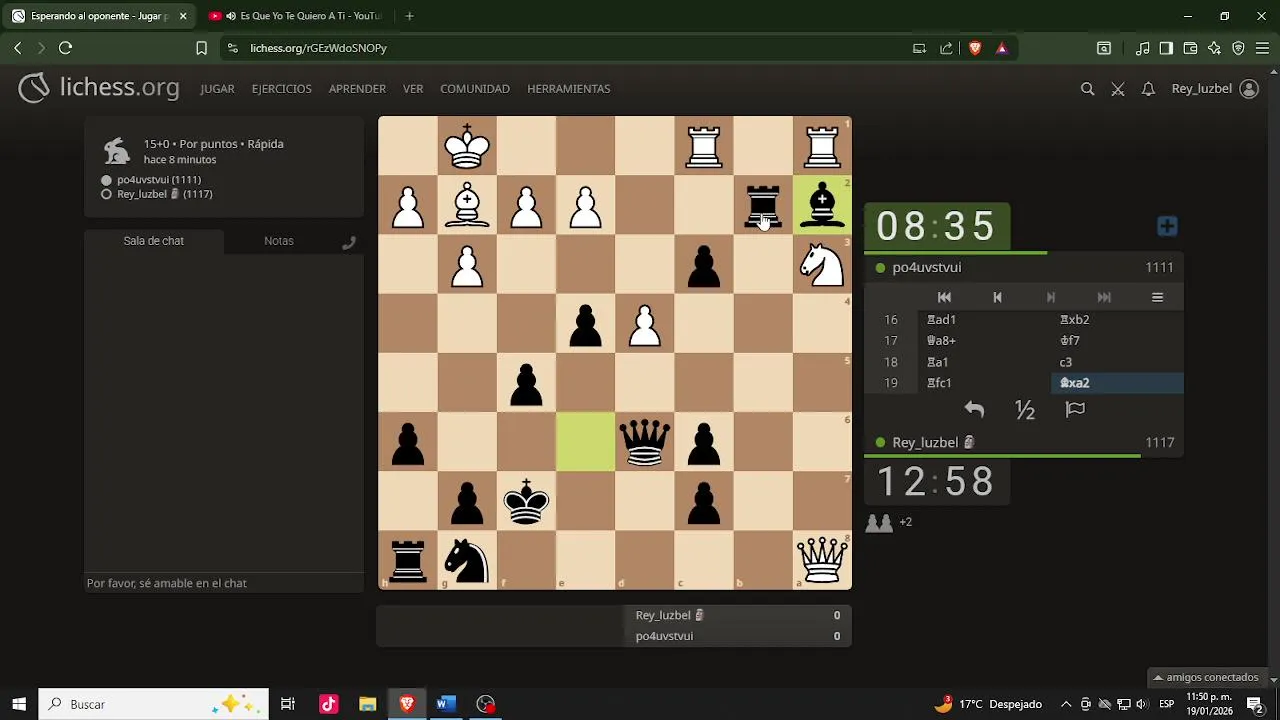Open Brave Wallet icon
The image size is (1280, 720).
(1190, 48)
